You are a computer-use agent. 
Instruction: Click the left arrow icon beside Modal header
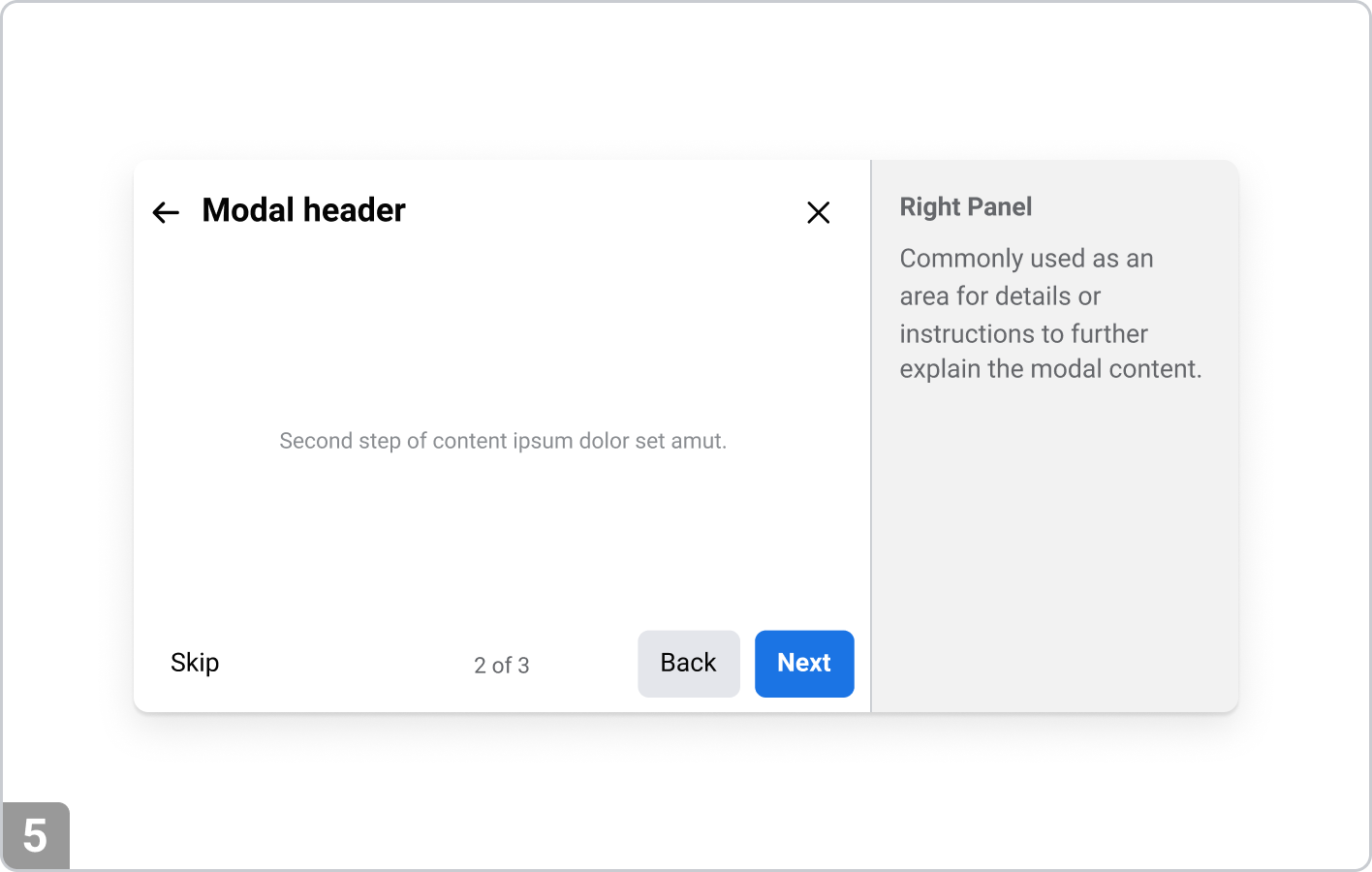[166, 212]
